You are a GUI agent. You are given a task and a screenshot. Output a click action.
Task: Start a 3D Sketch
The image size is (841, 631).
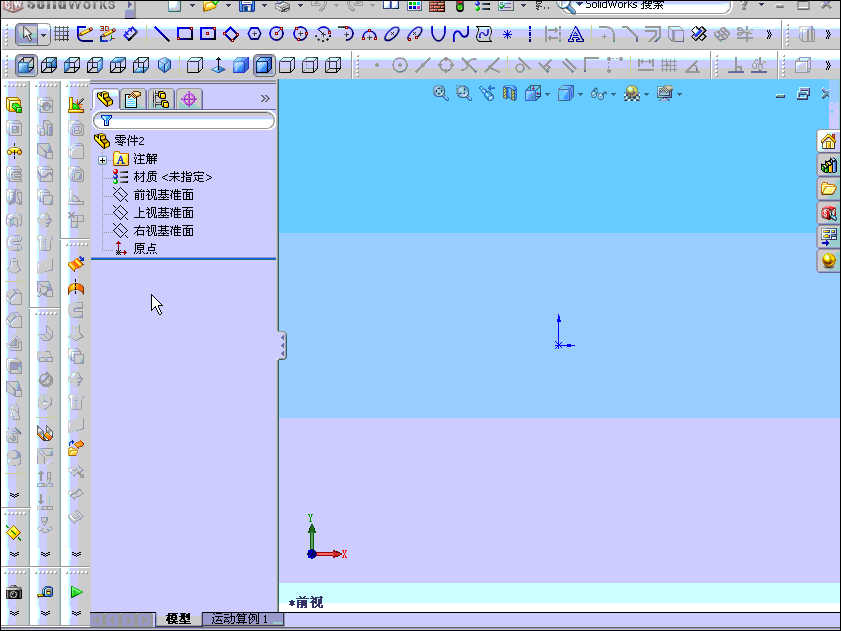pos(107,34)
